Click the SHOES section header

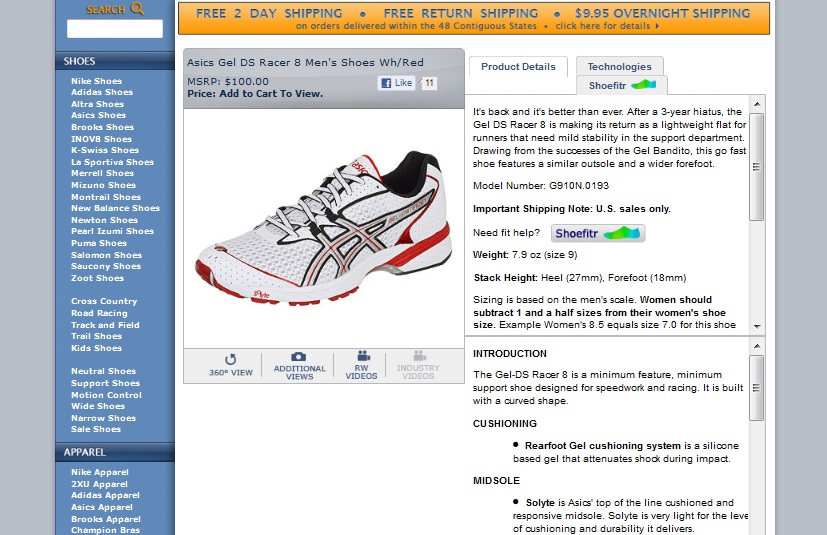[114, 61]
